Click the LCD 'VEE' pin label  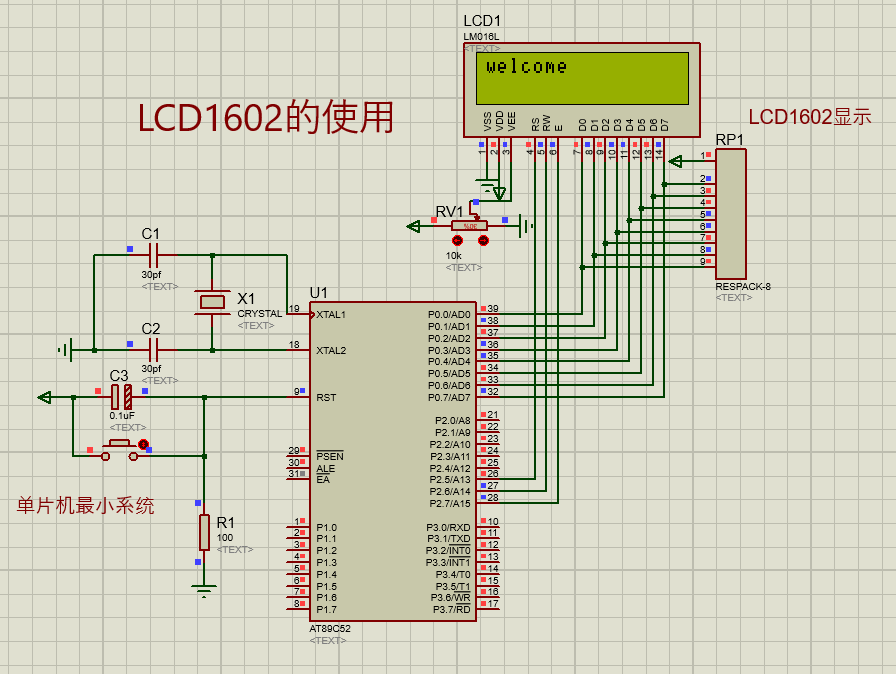coord(511,121)
